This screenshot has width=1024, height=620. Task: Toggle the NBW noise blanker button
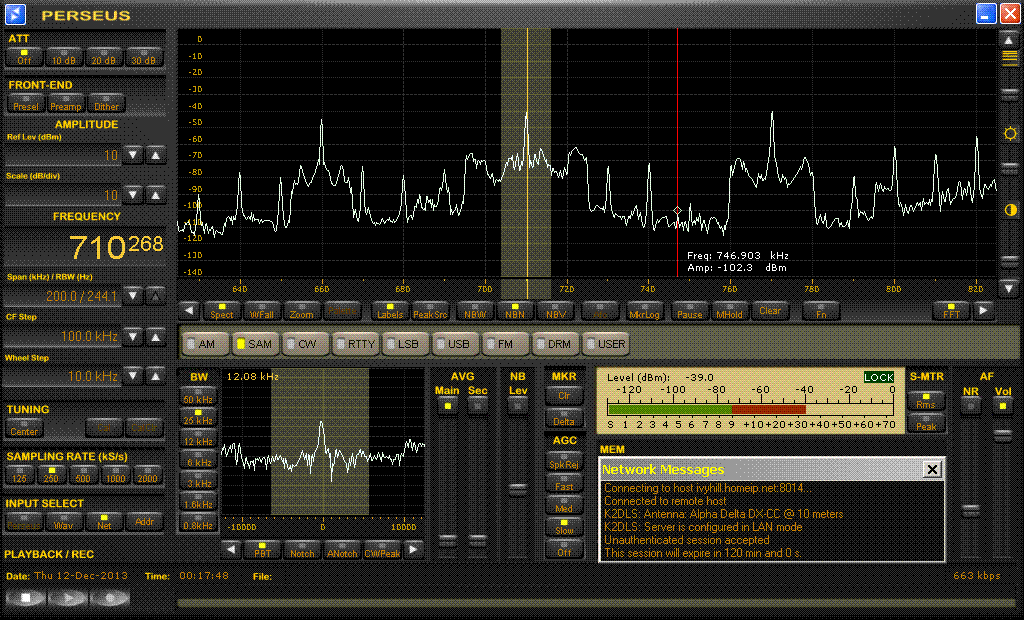pos(475,312)
